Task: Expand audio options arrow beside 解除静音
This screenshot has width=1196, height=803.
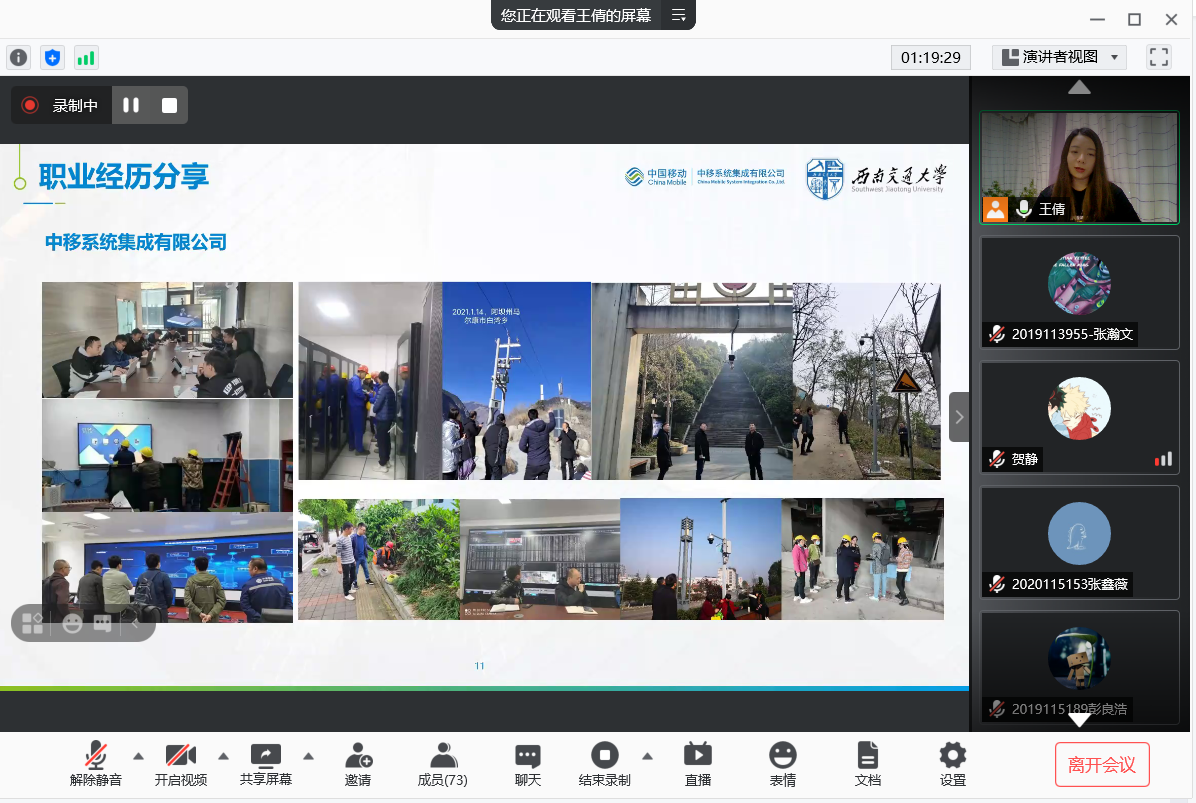Action: tap(138, 755)
